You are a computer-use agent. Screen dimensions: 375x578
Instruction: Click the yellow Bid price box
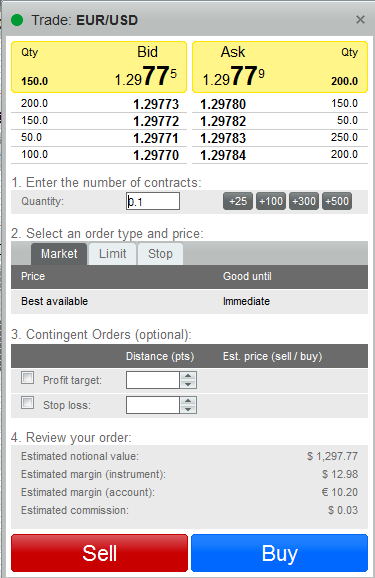(99, 67)
